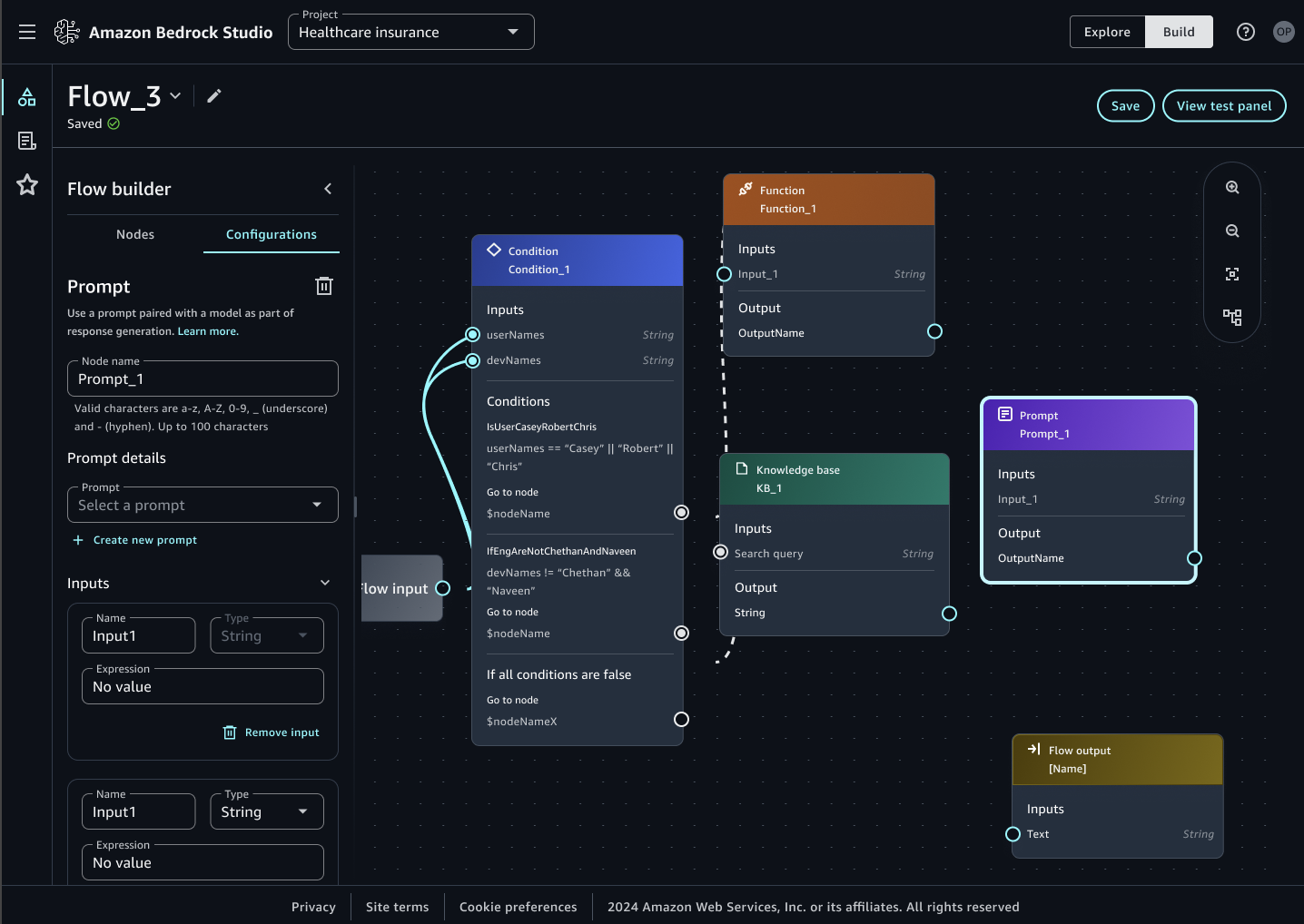The image size is (1304, 924).
Task: Click the Save button
Action: tap(1125, 106)
